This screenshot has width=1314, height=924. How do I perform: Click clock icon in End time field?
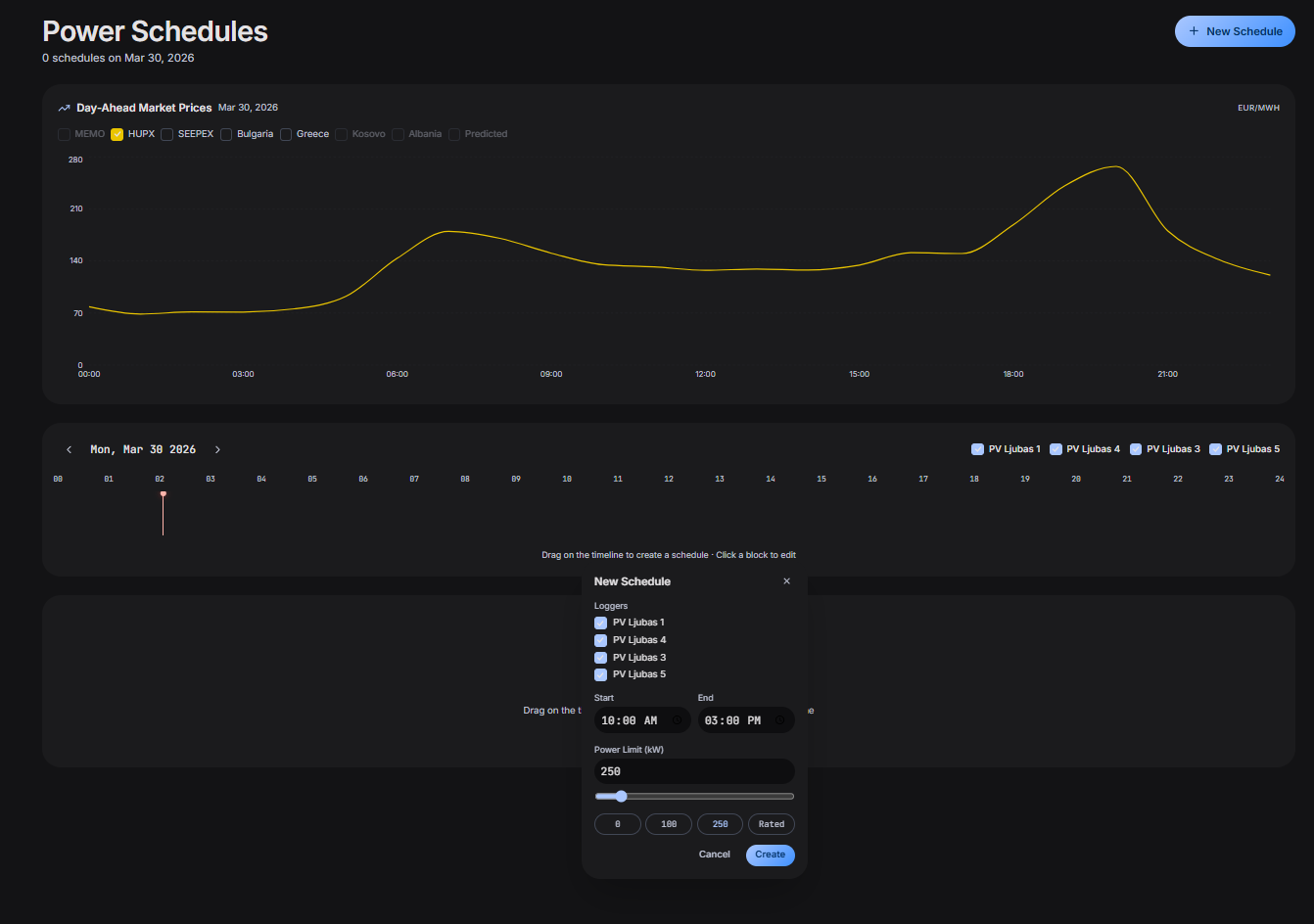click(780, 720)
